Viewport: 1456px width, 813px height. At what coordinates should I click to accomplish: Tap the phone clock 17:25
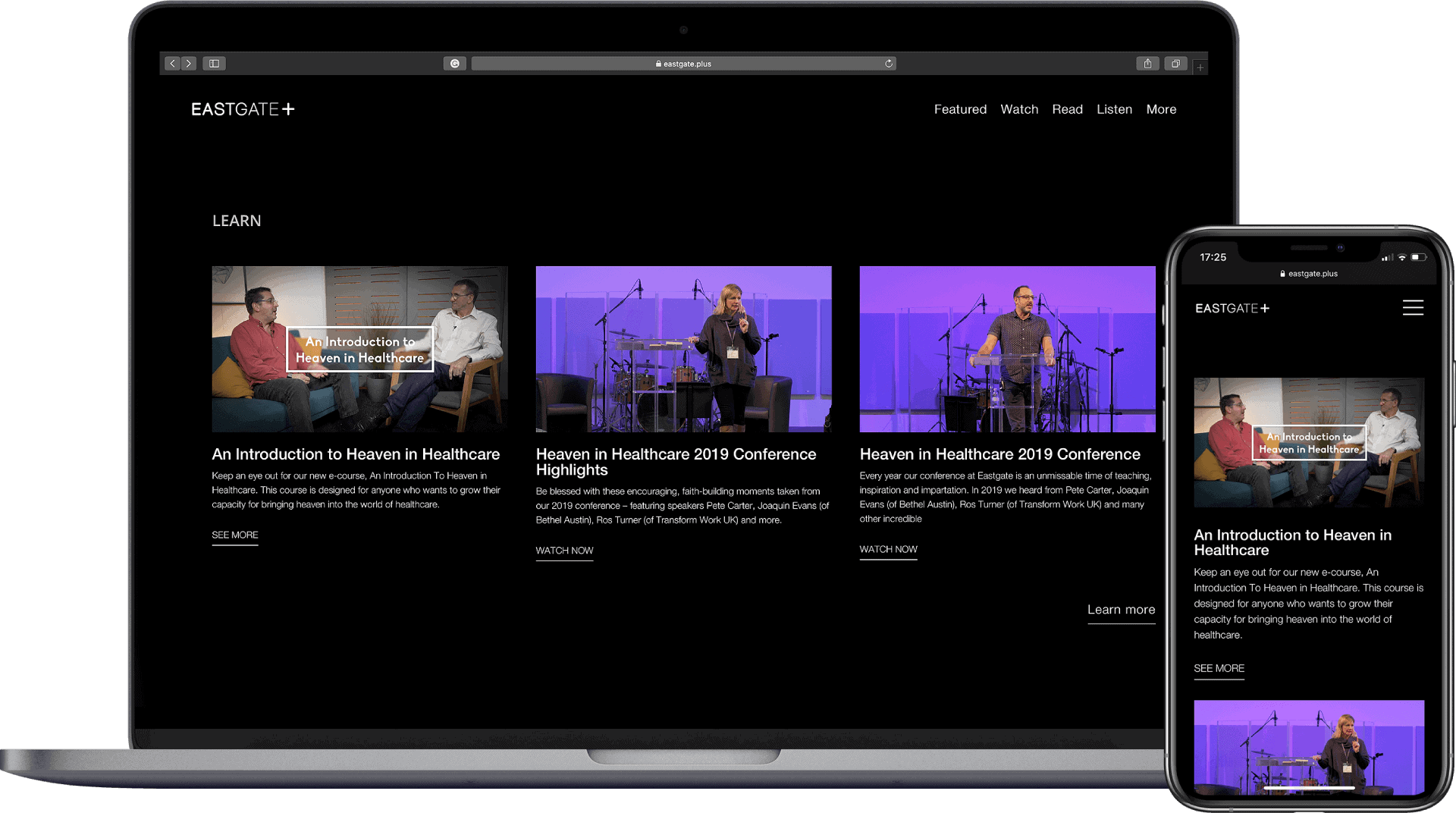pyautogui.click(x=1213, y=258)
